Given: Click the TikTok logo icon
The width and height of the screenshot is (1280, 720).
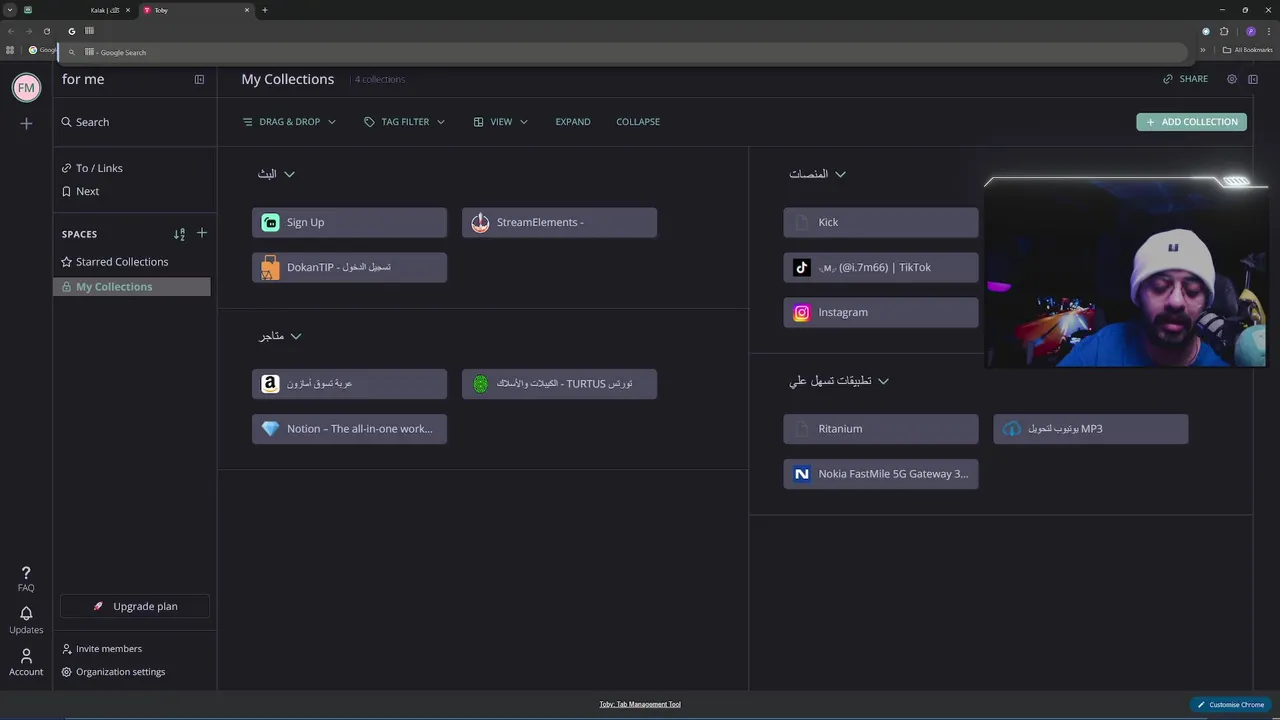Looking at the screenshot, I should point(801,267).
